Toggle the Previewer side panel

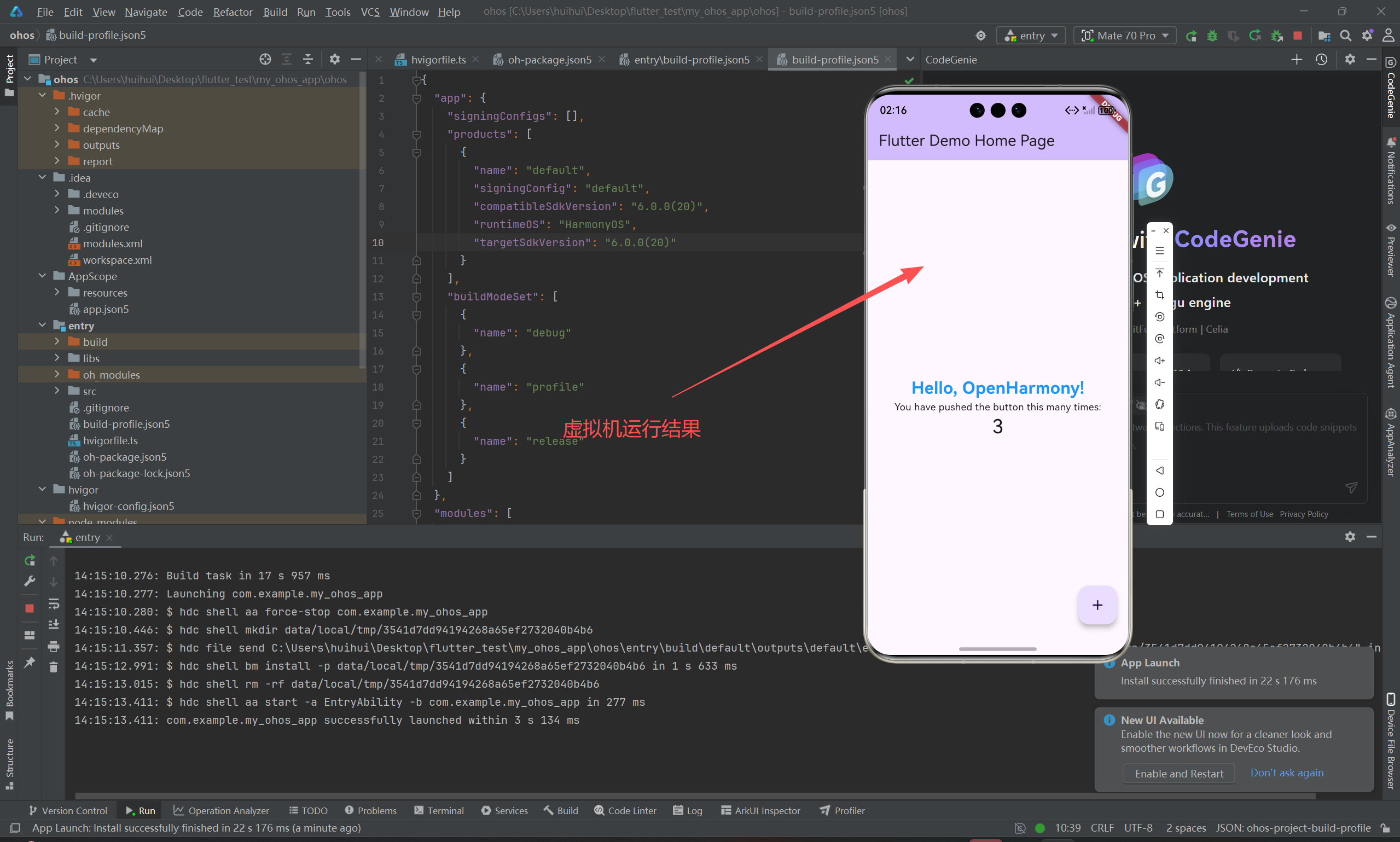pyautogui.click(x=1390, y=249)
